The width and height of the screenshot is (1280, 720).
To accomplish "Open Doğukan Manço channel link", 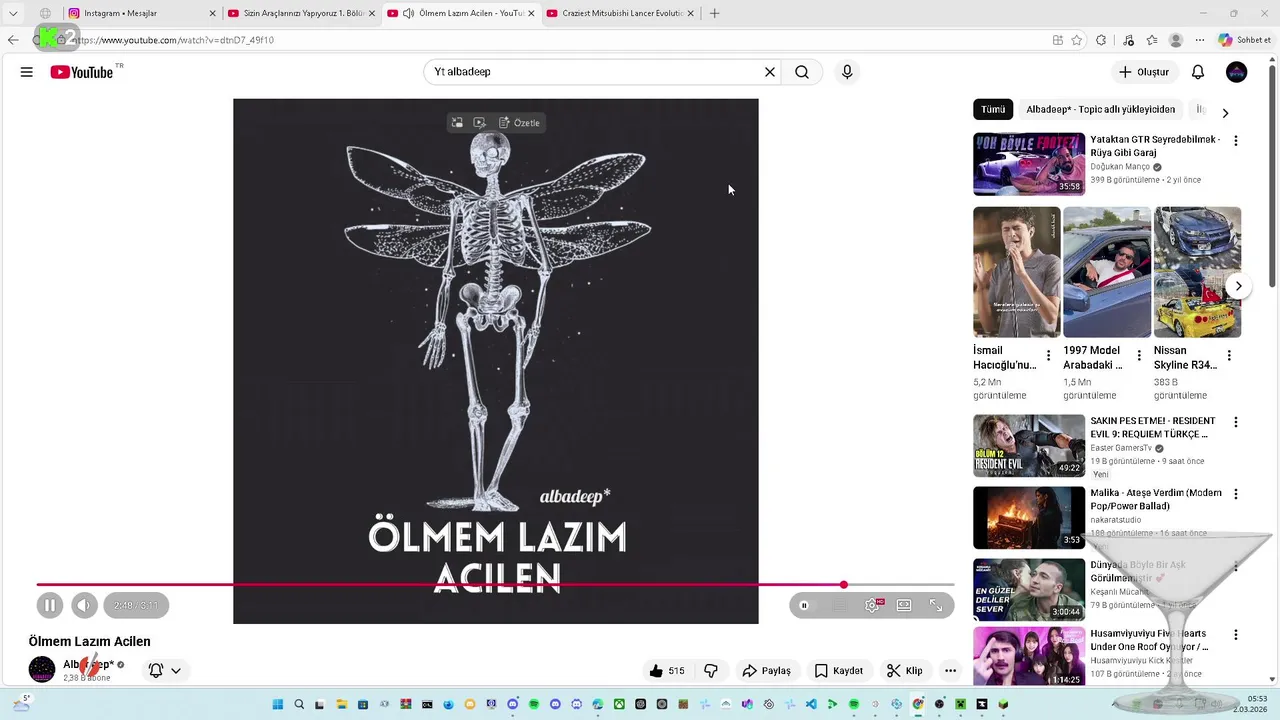I will coord(1120,167).
